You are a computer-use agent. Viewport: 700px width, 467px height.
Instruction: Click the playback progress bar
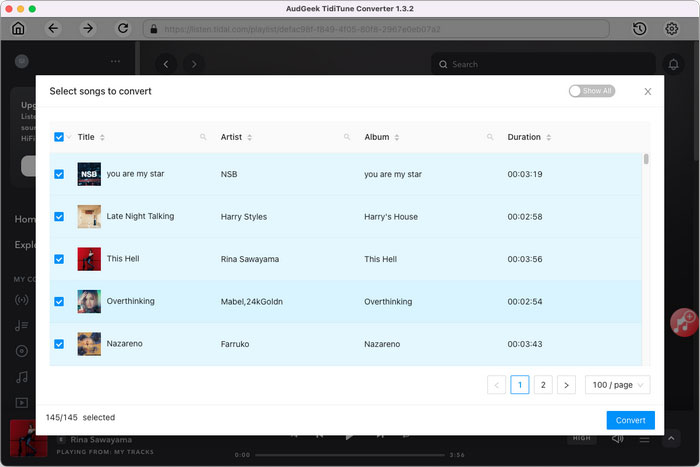click(350, 455)
